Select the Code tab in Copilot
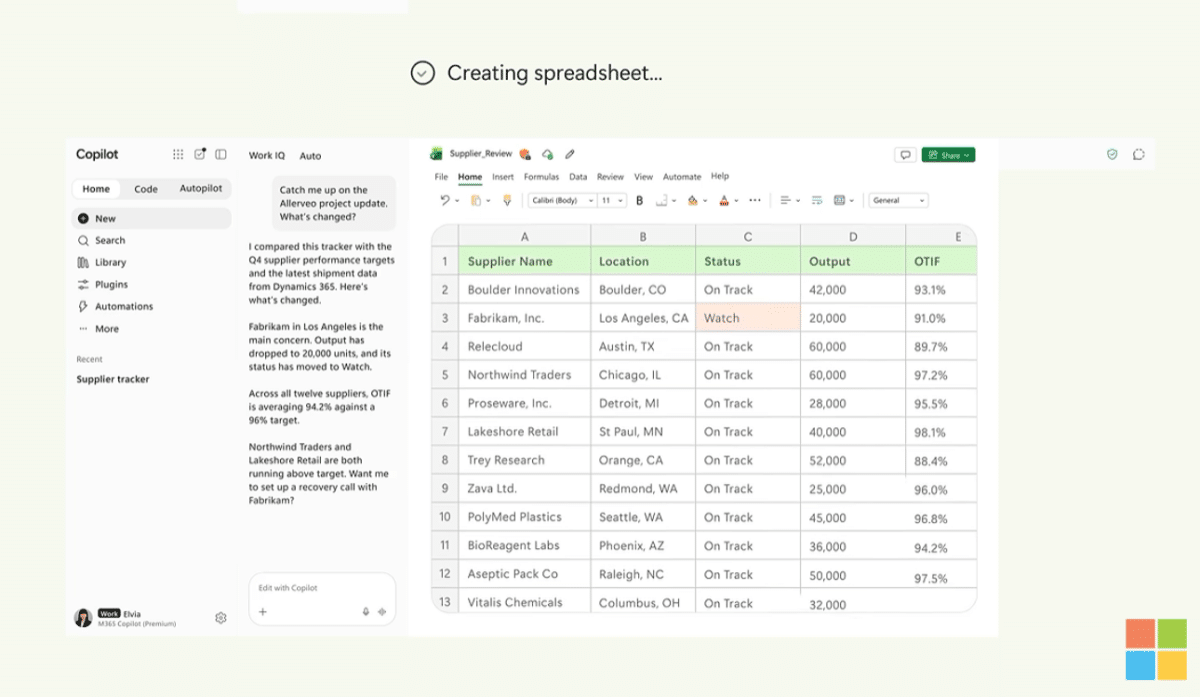Screen dimensions: 1200x697 pos(146,189)
